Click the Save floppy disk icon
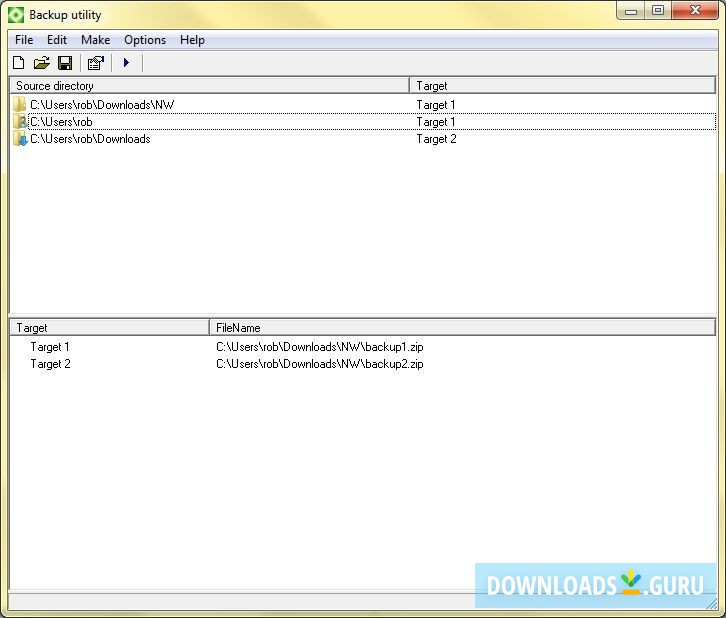 (65, 62)
